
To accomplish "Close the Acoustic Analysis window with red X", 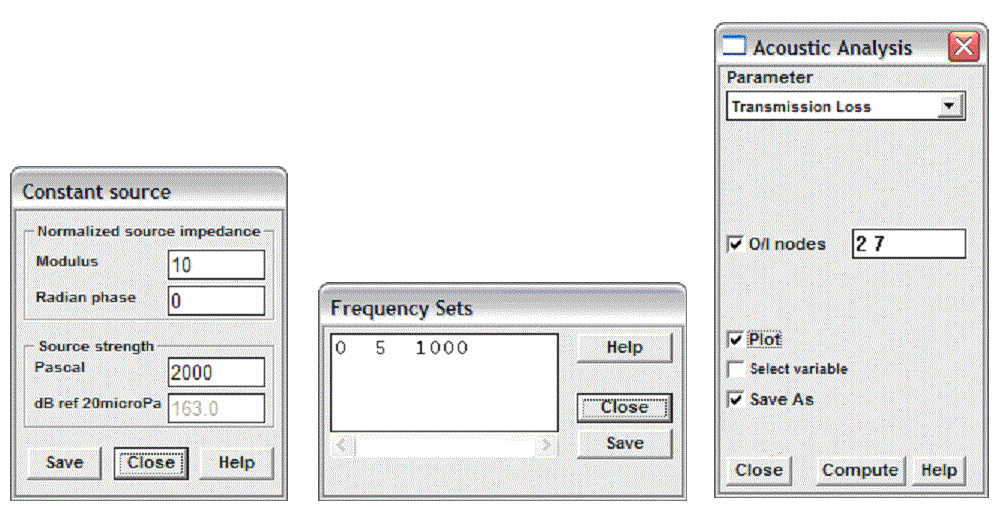I will (962, 47).
